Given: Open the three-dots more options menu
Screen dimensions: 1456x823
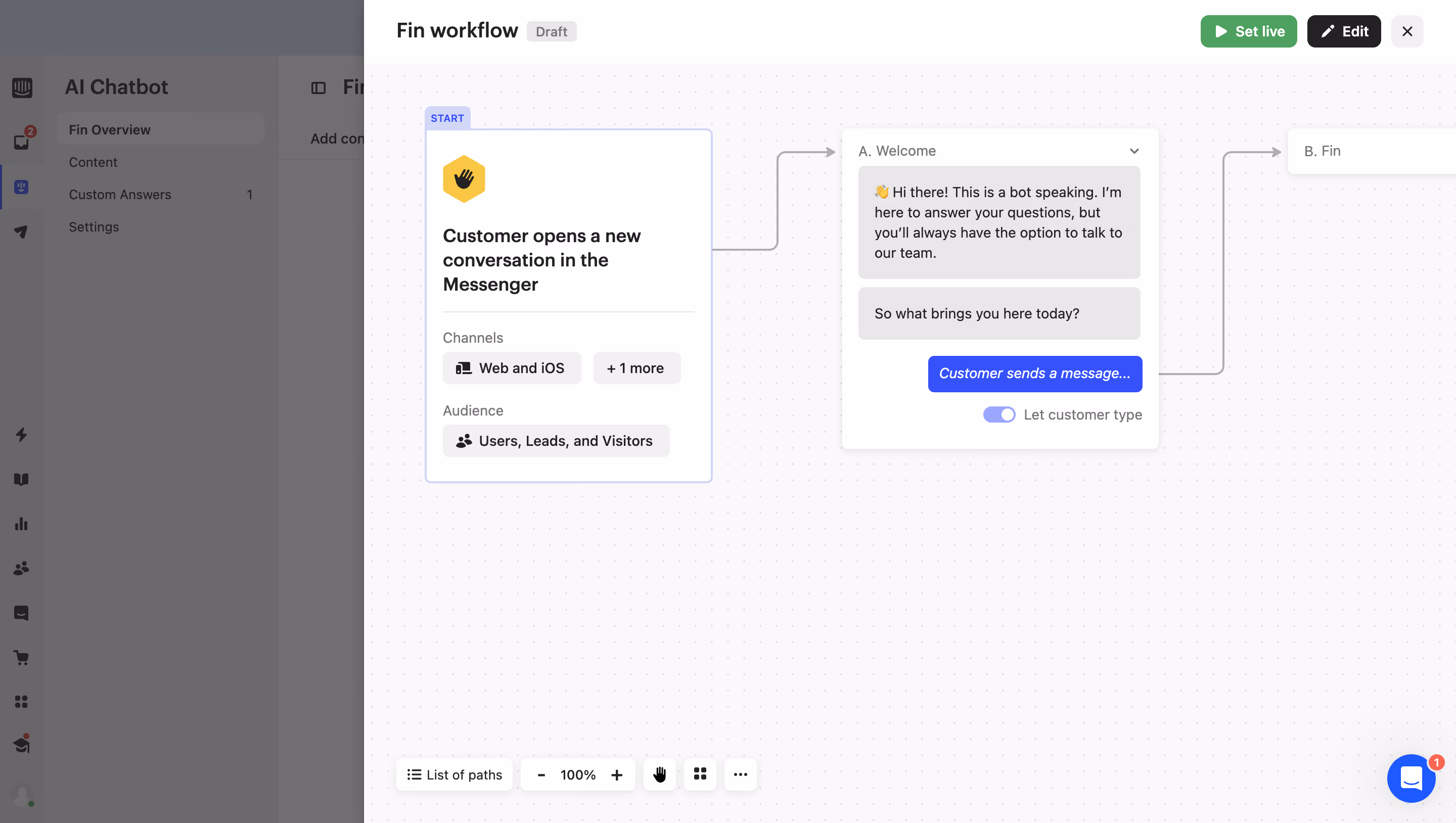Looking at the screenshot, I should click(x=741, y=774).
